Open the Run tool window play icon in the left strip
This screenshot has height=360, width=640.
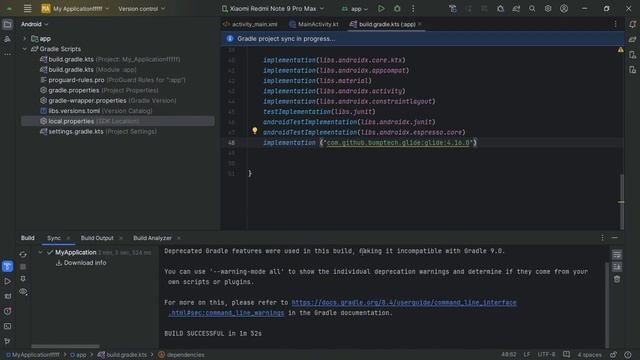pyautogui.click(x=7, y=281)
